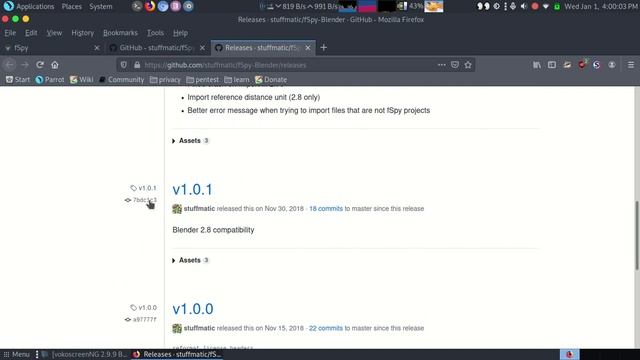Viewport: 640px width, 360px height.
Task: Open the Firefox account icon
Action: (611, 65)
